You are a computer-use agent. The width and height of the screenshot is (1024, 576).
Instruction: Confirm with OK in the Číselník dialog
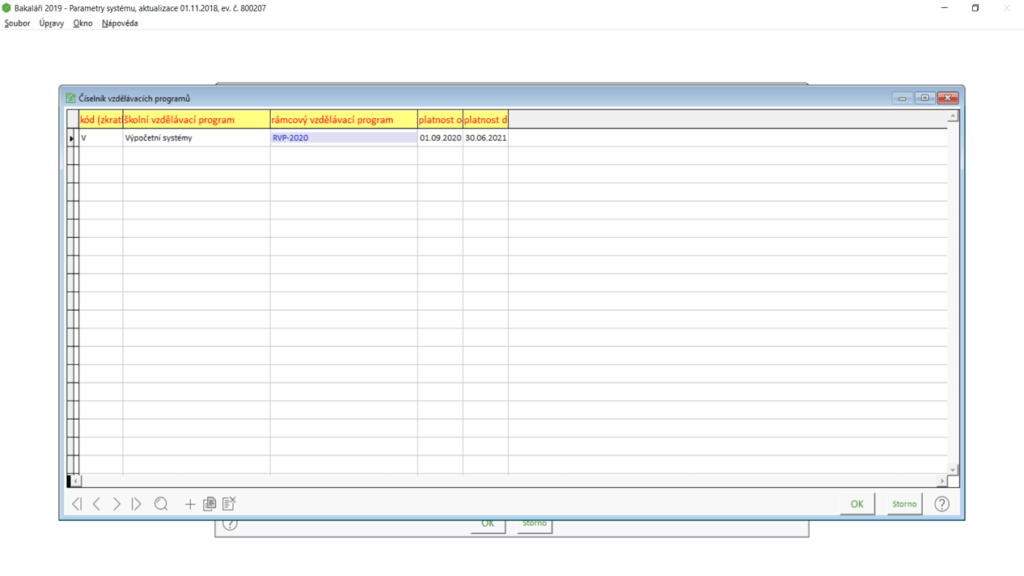tap(857, 504)
